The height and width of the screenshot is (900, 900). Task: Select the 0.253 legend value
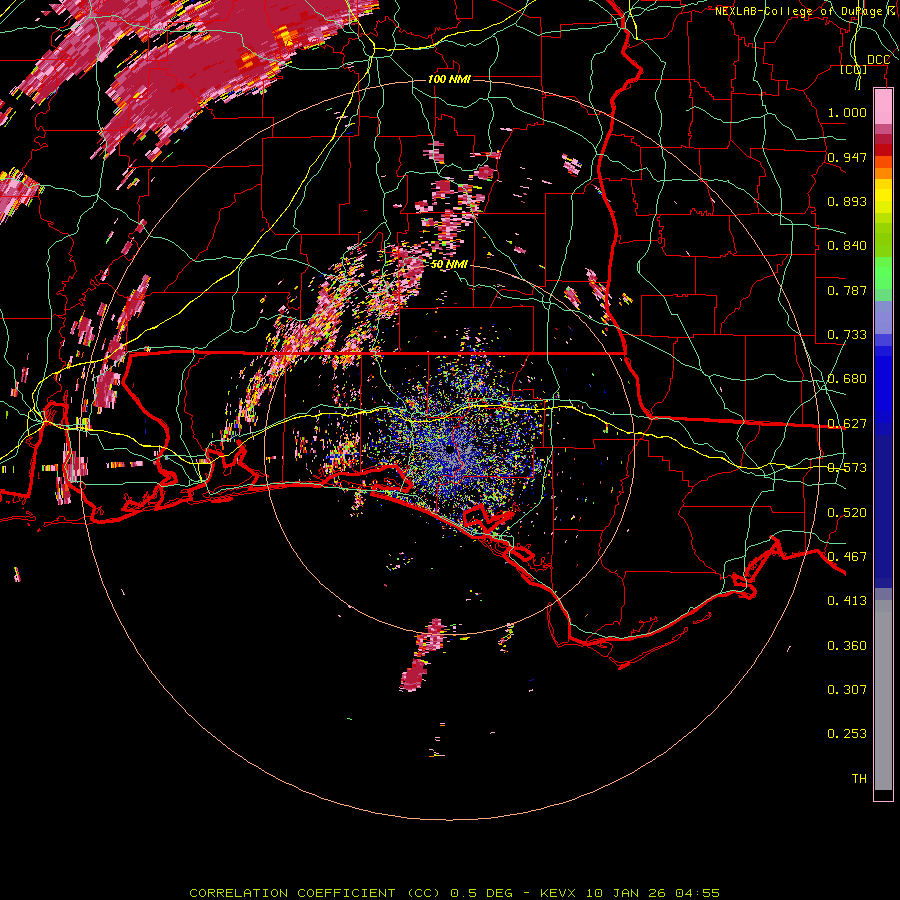tap(847, 734)
